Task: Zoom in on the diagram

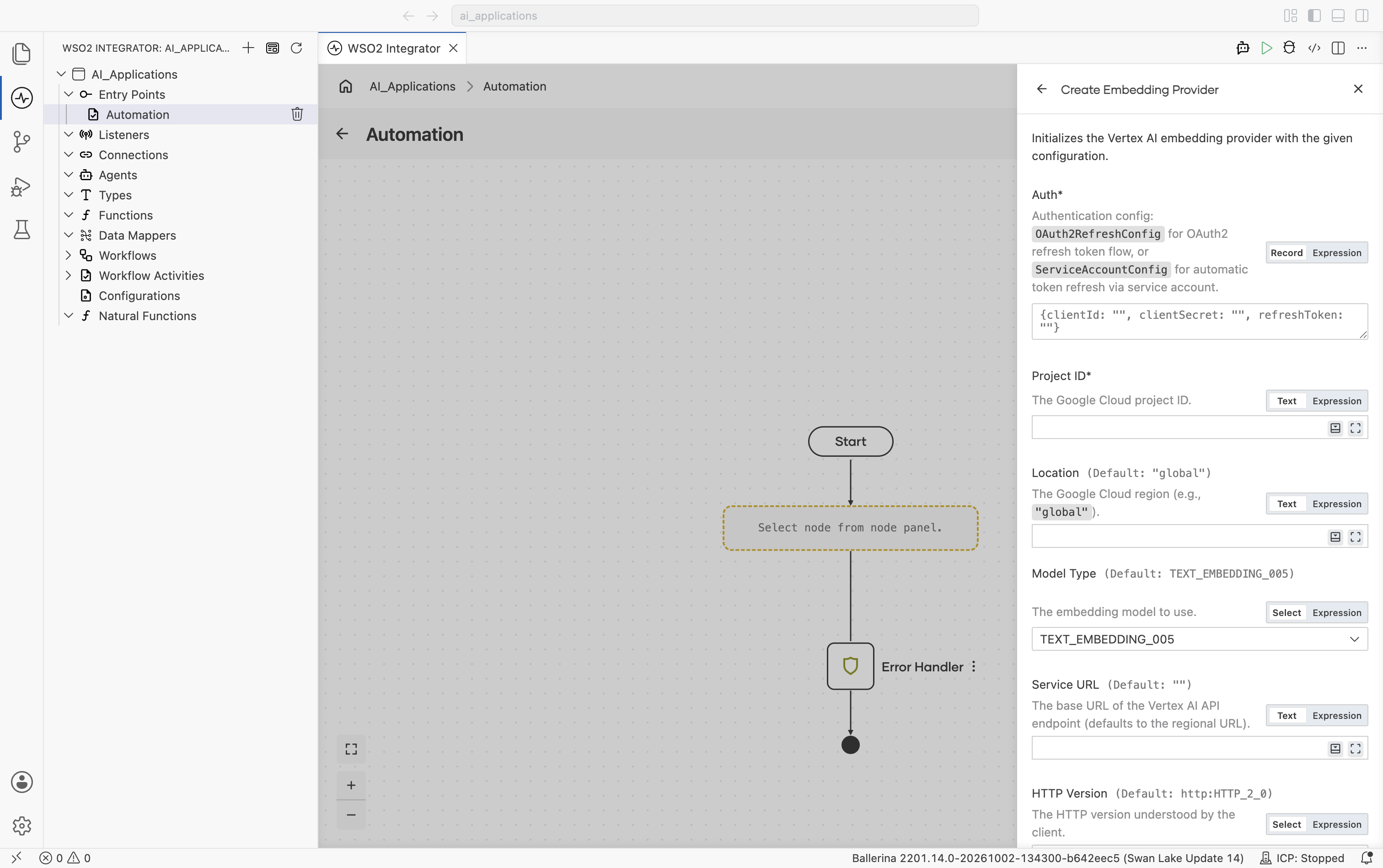Action: 351,785
